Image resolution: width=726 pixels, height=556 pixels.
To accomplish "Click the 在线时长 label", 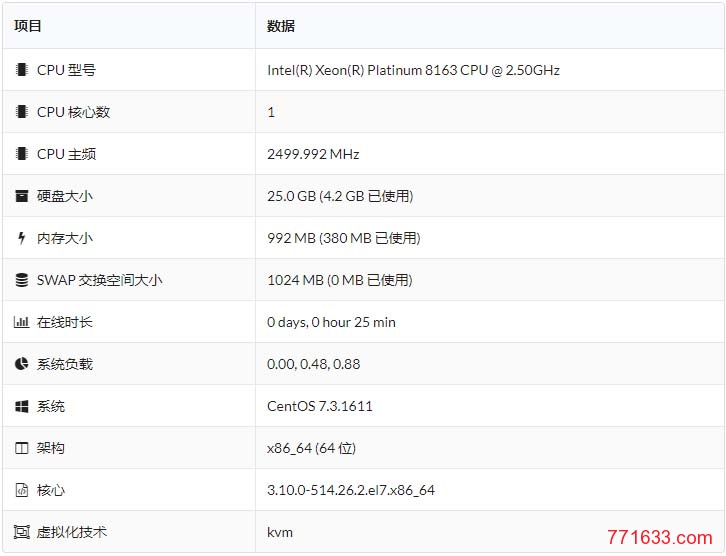I will (65, 322).
